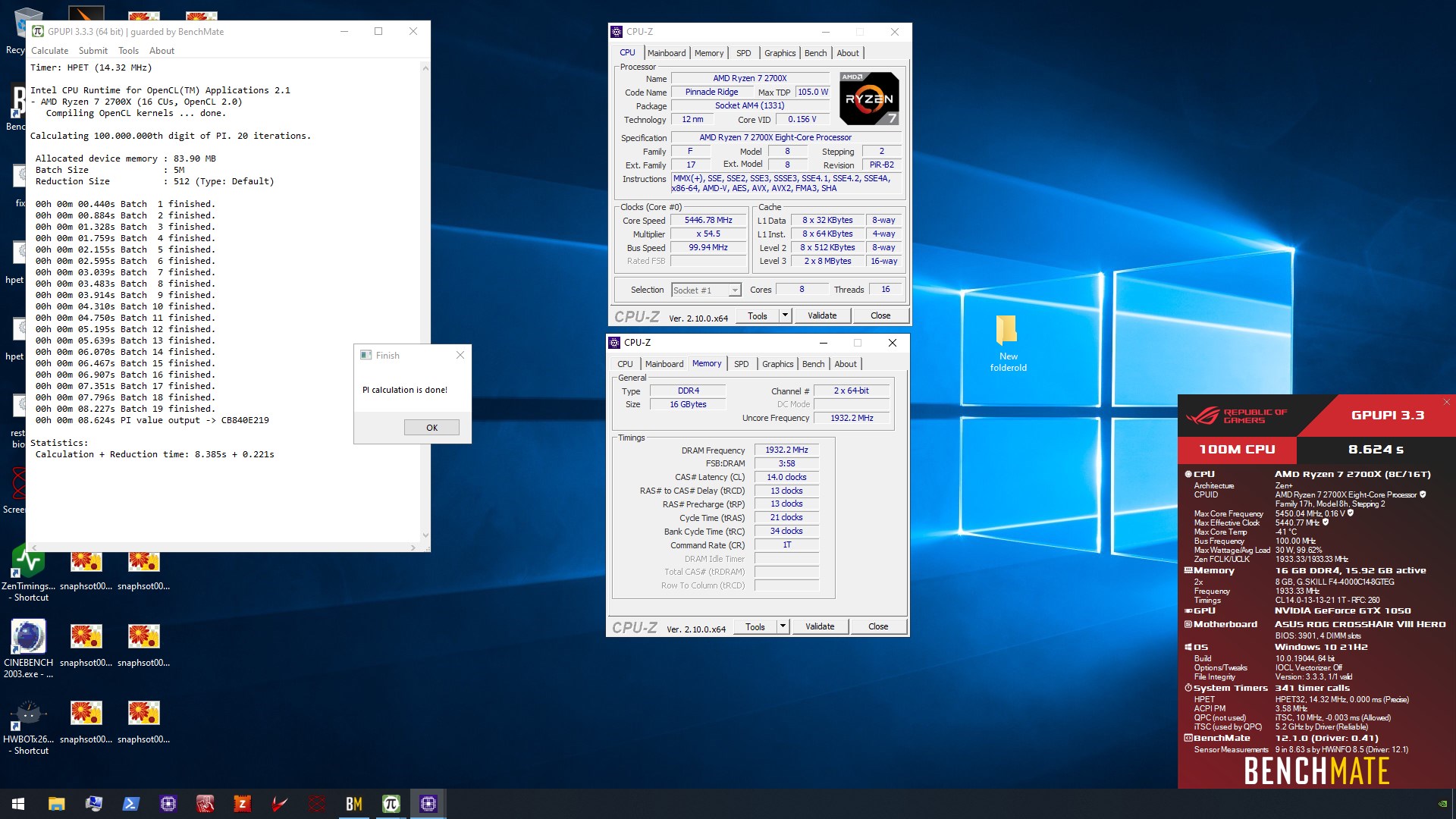
Task: Click GPUPI horizontal scrollbar right arrow
Action: point(413,547)
